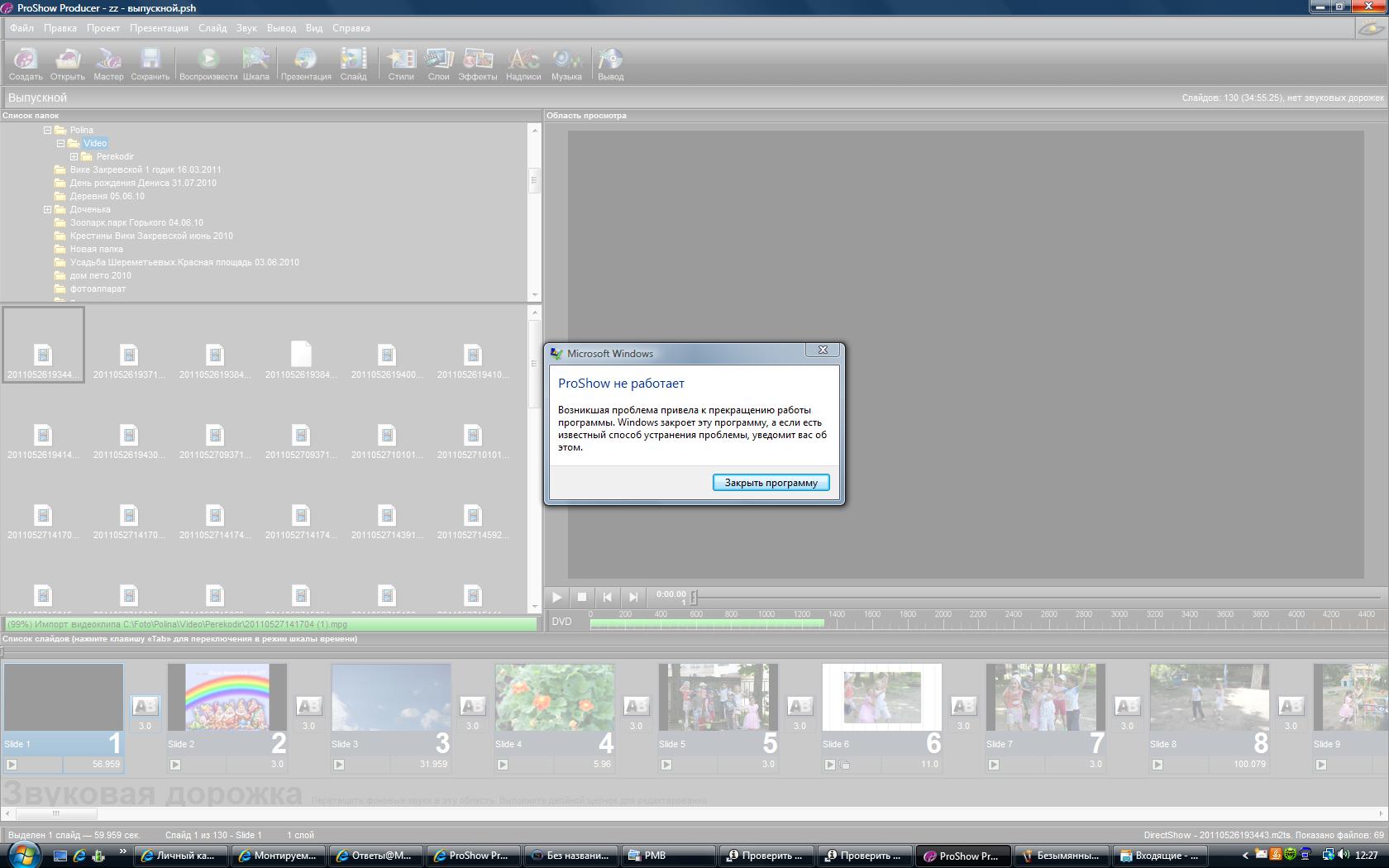Click the preview position slider handle
The width and height of the screenshot is (1389, 868).
694,597
